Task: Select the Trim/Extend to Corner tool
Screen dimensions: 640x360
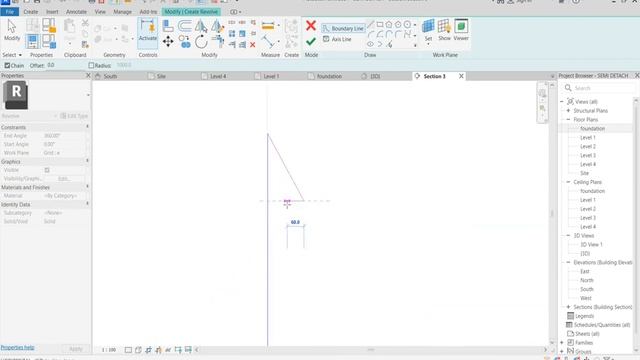Action: [x=218, y=41]
